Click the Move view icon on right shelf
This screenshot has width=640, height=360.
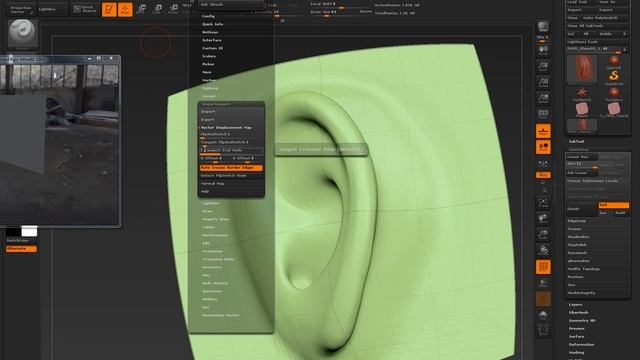click(x=543, y=218)
